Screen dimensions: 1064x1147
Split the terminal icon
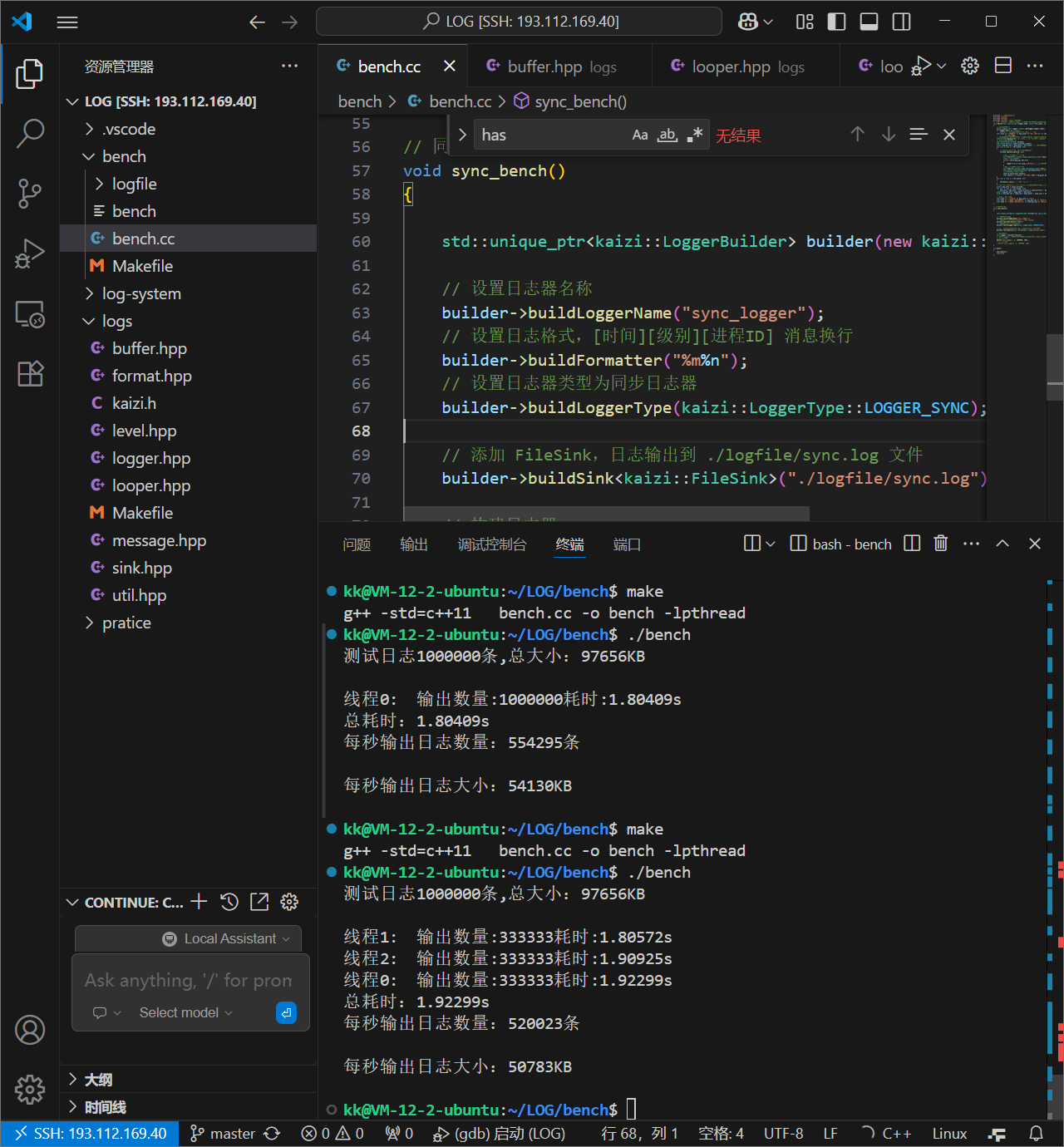coord(912,543)
